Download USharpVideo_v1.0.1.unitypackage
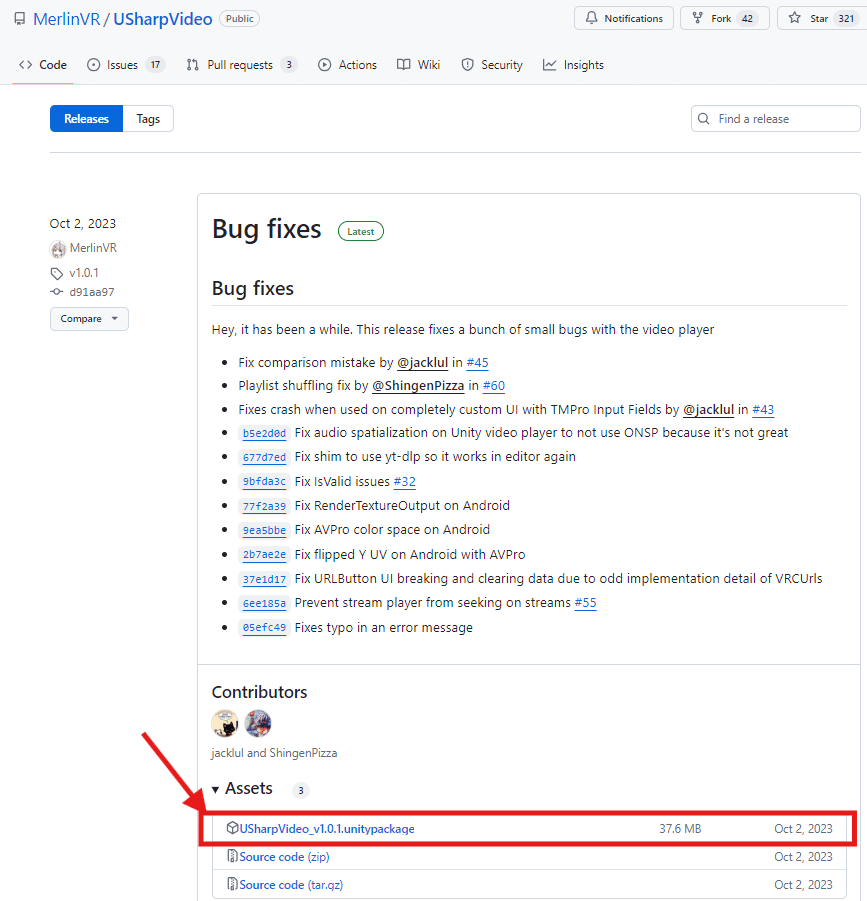Viewport: 867px width, 901px height. tap(327, 829)
